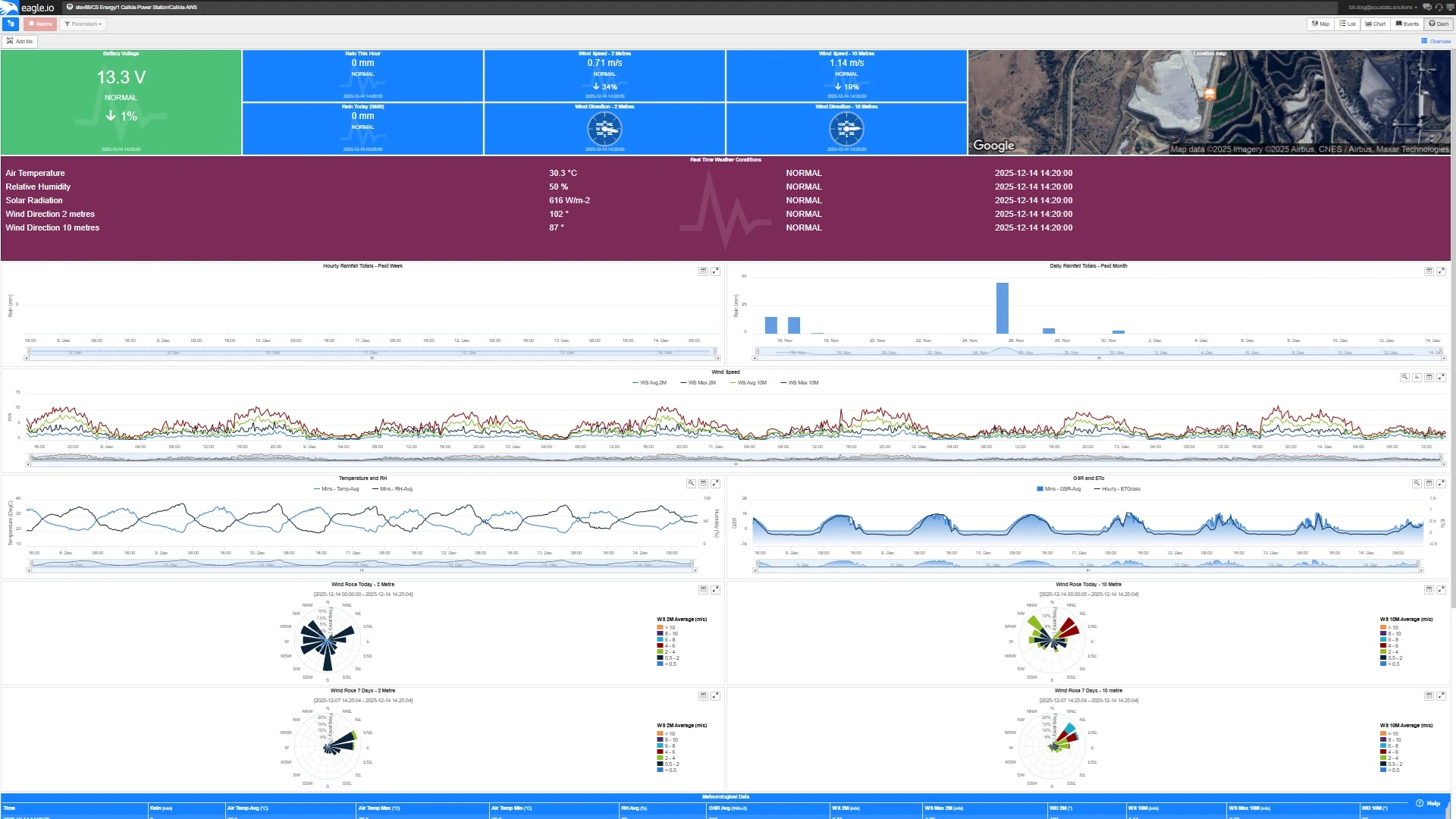Click the Help button at bottom right
Screen dimensions: 1456x819
(1428, 803)
